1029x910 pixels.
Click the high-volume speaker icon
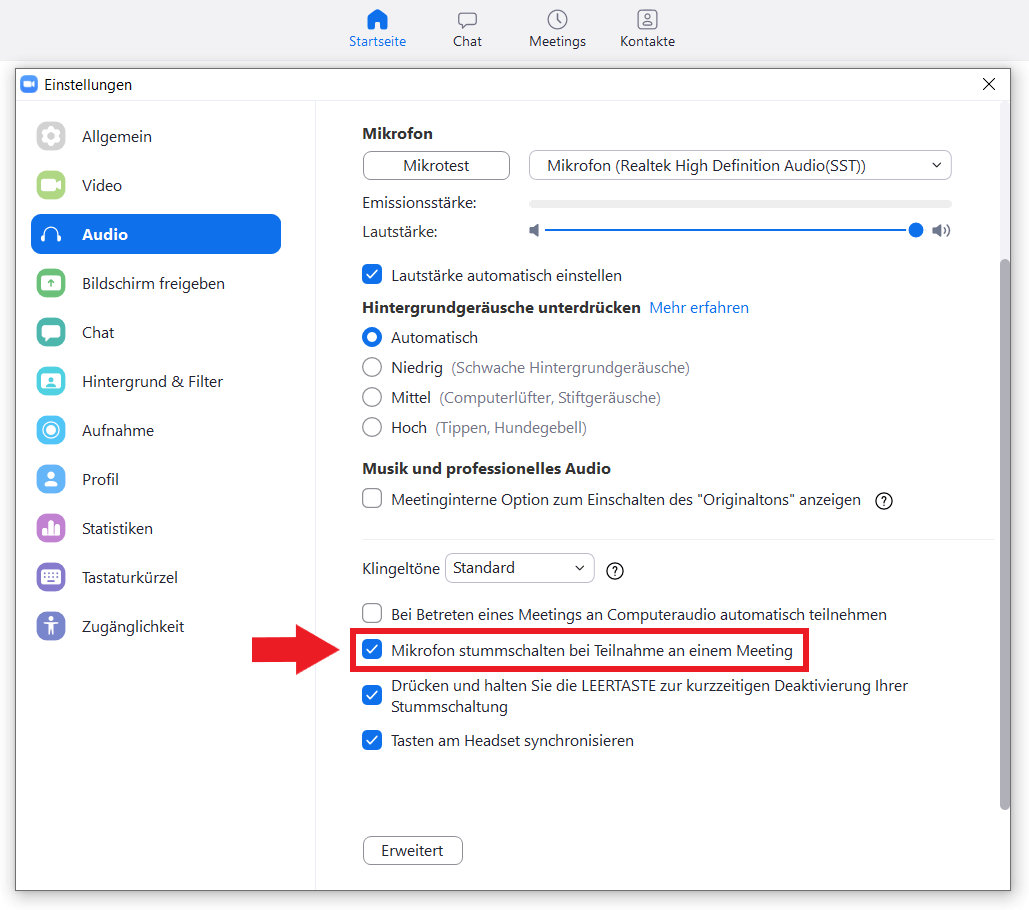941,230
